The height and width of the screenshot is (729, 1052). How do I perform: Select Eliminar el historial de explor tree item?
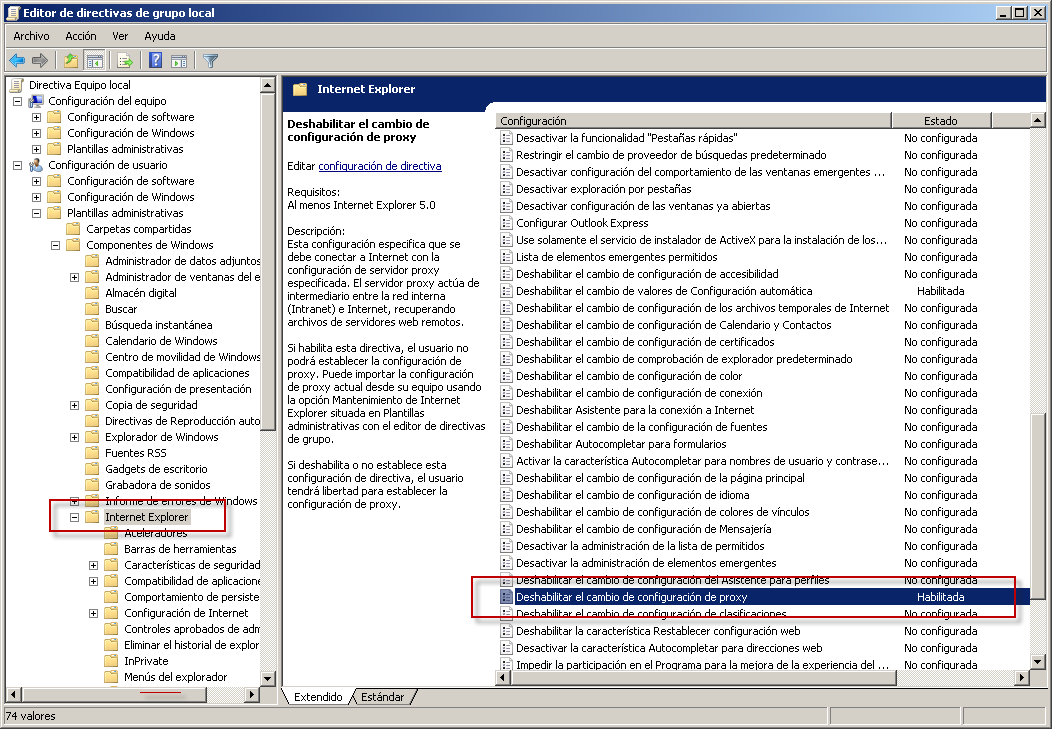point(191,645)
